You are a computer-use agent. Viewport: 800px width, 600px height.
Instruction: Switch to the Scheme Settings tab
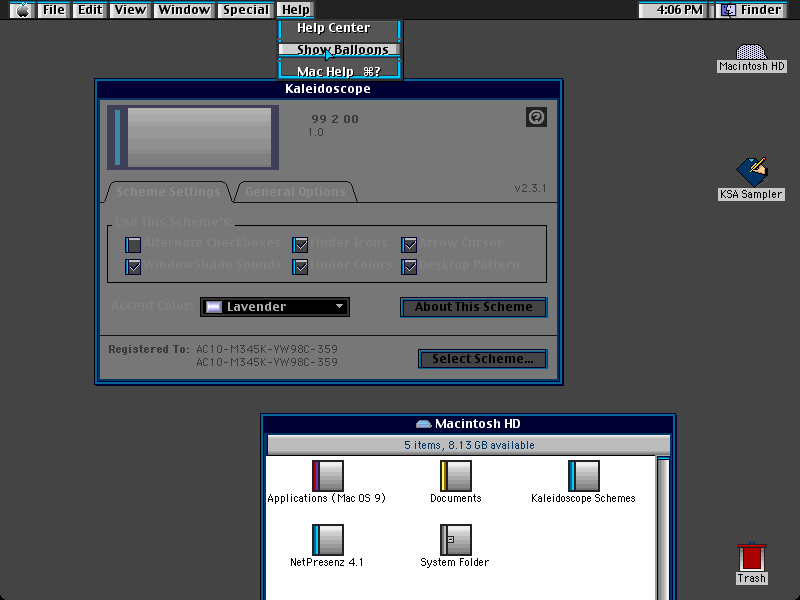click(168, 192)
